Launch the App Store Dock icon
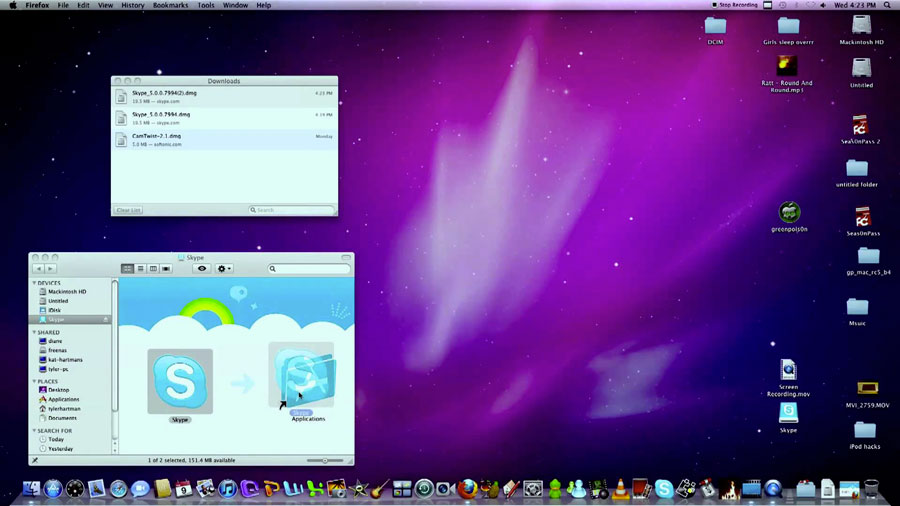 pos(53,489)
